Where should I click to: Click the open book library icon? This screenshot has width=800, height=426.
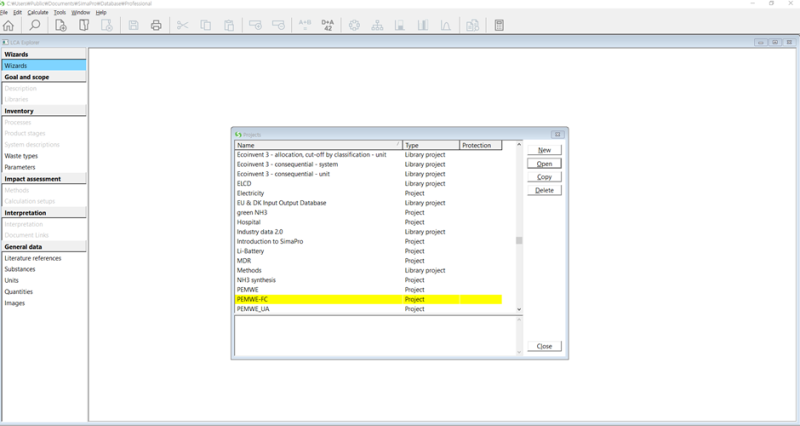[x=84, y=25]
